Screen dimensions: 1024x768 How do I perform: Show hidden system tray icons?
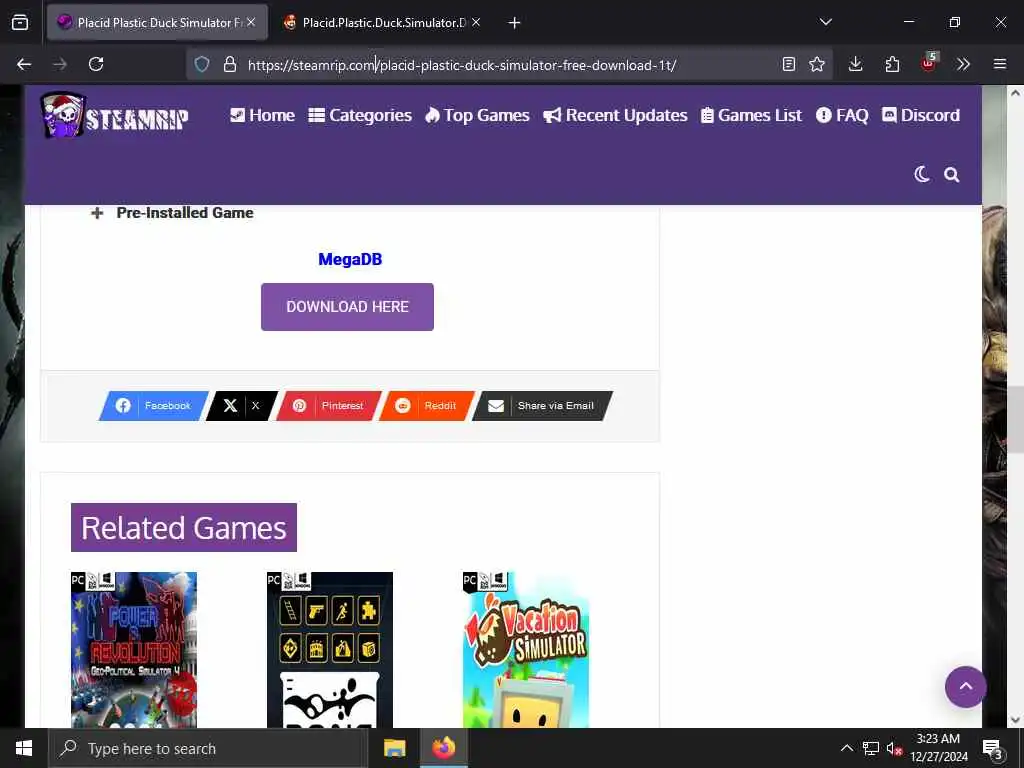tap(846, 748)
